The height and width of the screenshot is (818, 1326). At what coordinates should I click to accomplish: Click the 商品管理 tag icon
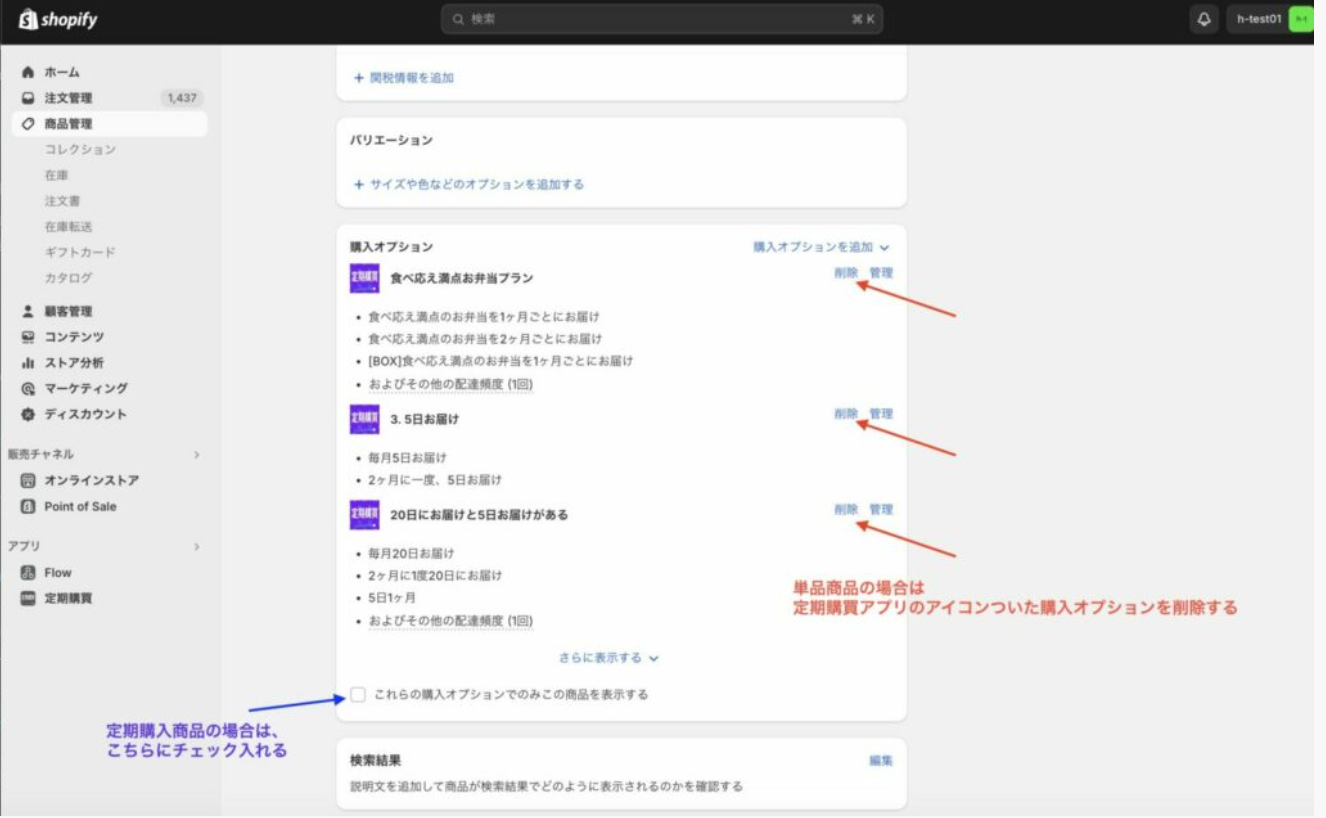[28, 124]
